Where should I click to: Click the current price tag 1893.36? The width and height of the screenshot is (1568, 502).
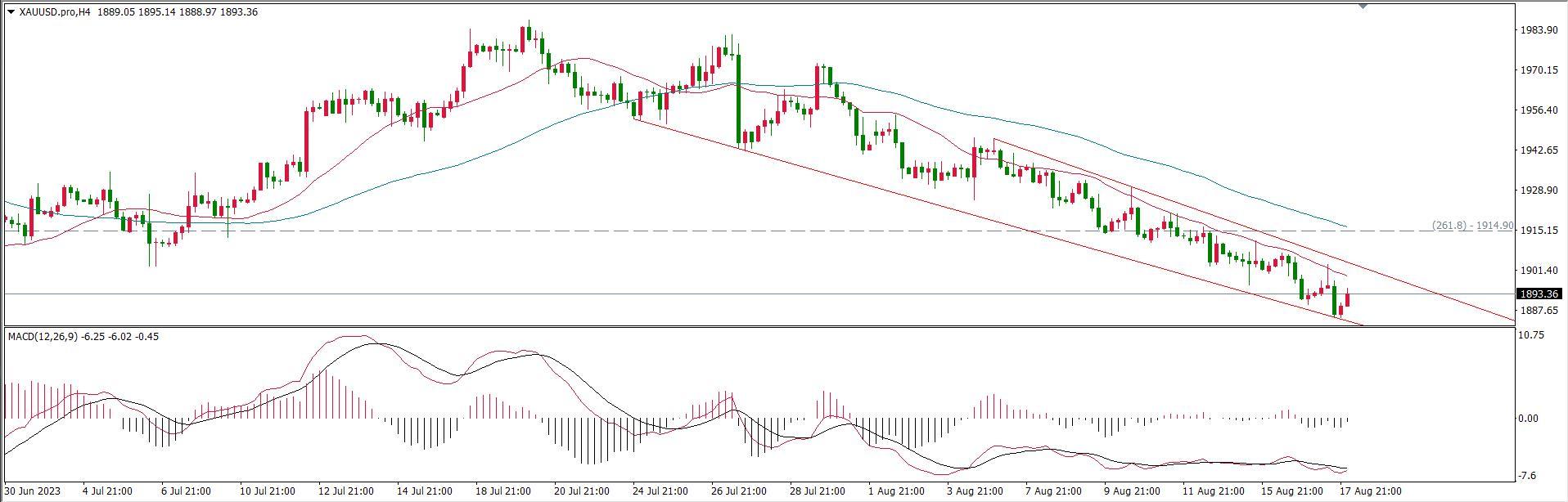point(1539,294)
